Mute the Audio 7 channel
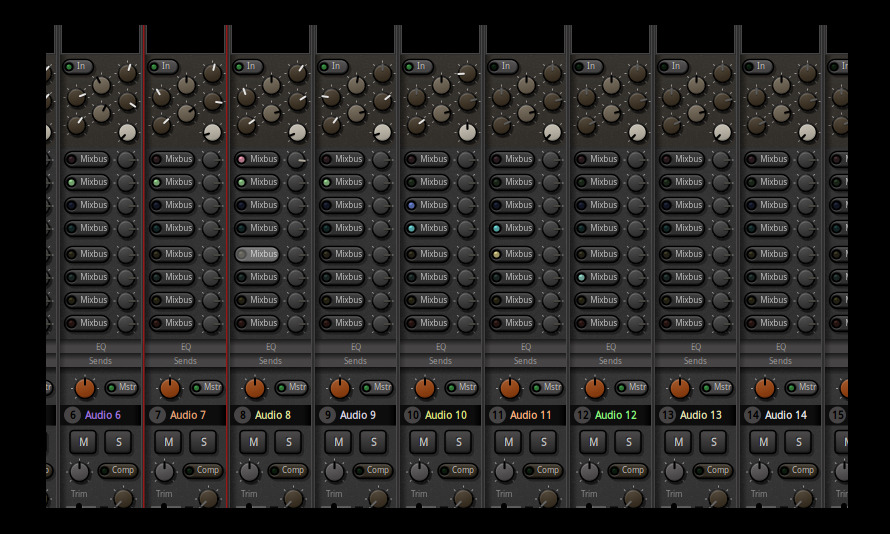Screen dimensions: 890x534 (169, 442)
